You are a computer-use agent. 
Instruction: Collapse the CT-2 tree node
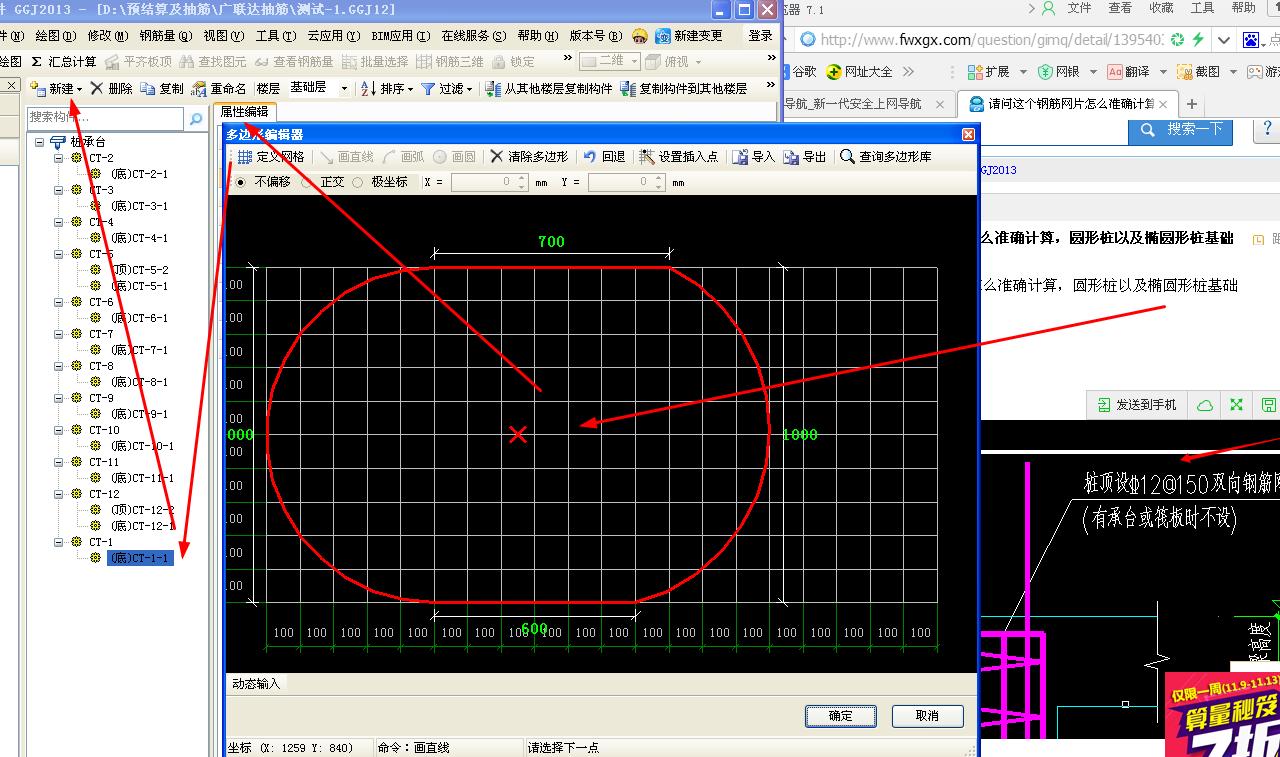point(59,158)
